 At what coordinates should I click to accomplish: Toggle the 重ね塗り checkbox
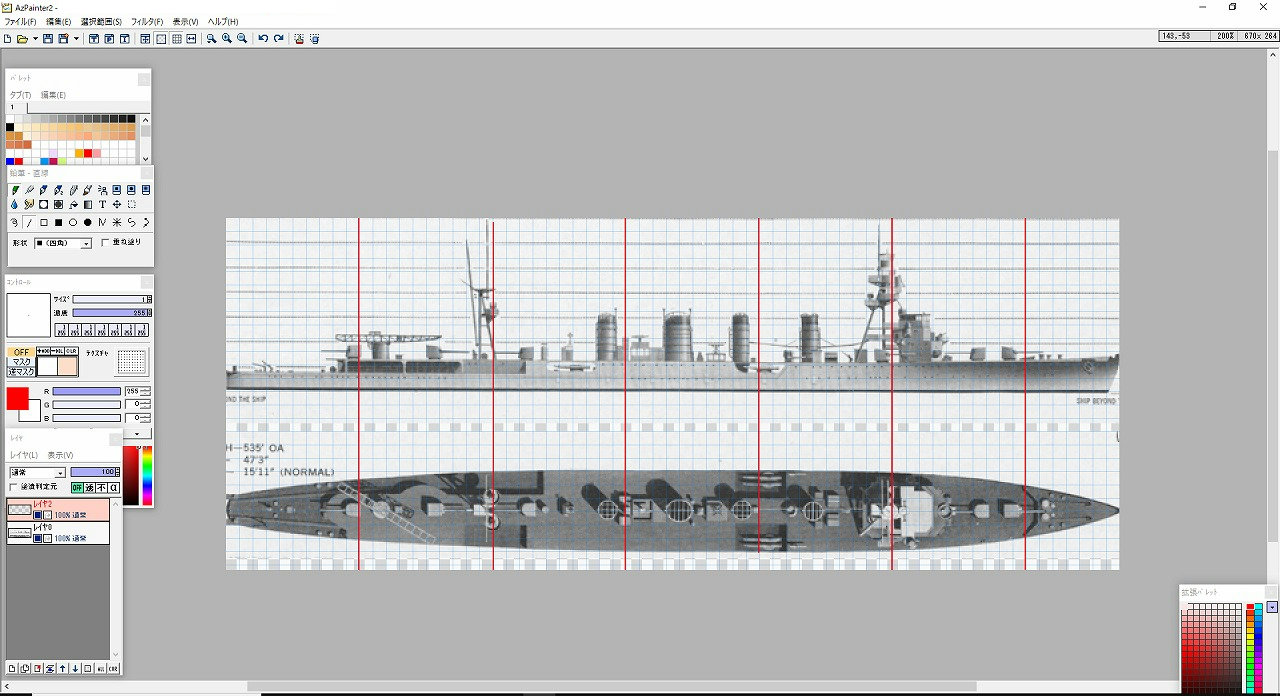click(x=105, y=243)
